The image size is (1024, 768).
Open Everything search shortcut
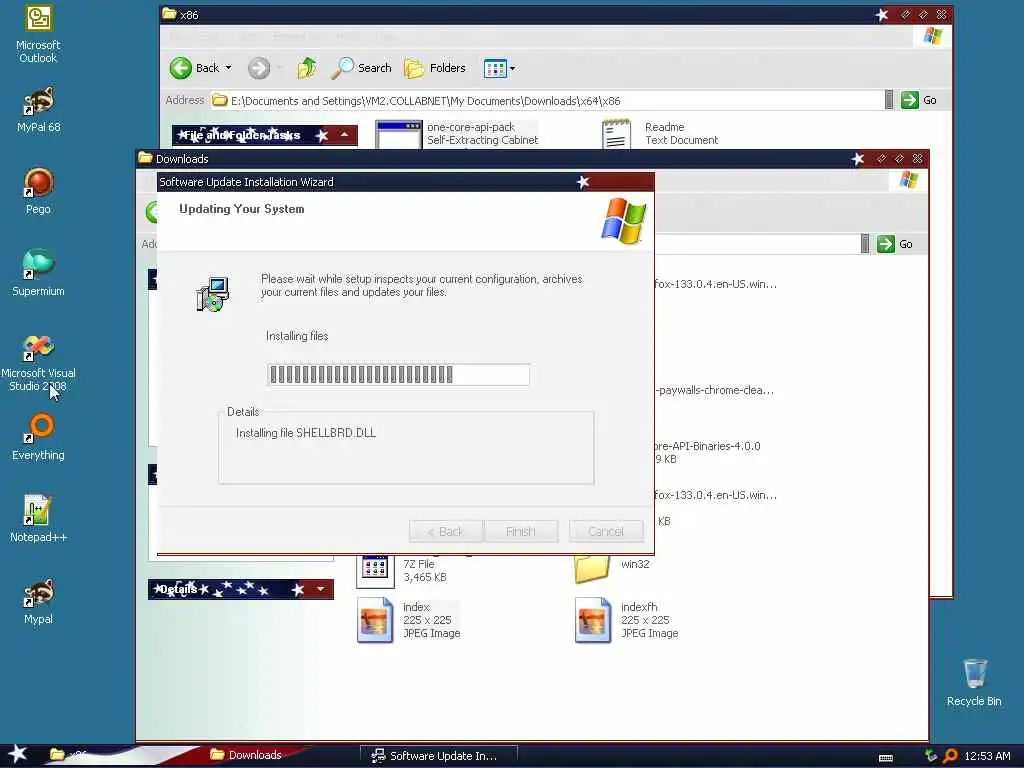point(38,437)
